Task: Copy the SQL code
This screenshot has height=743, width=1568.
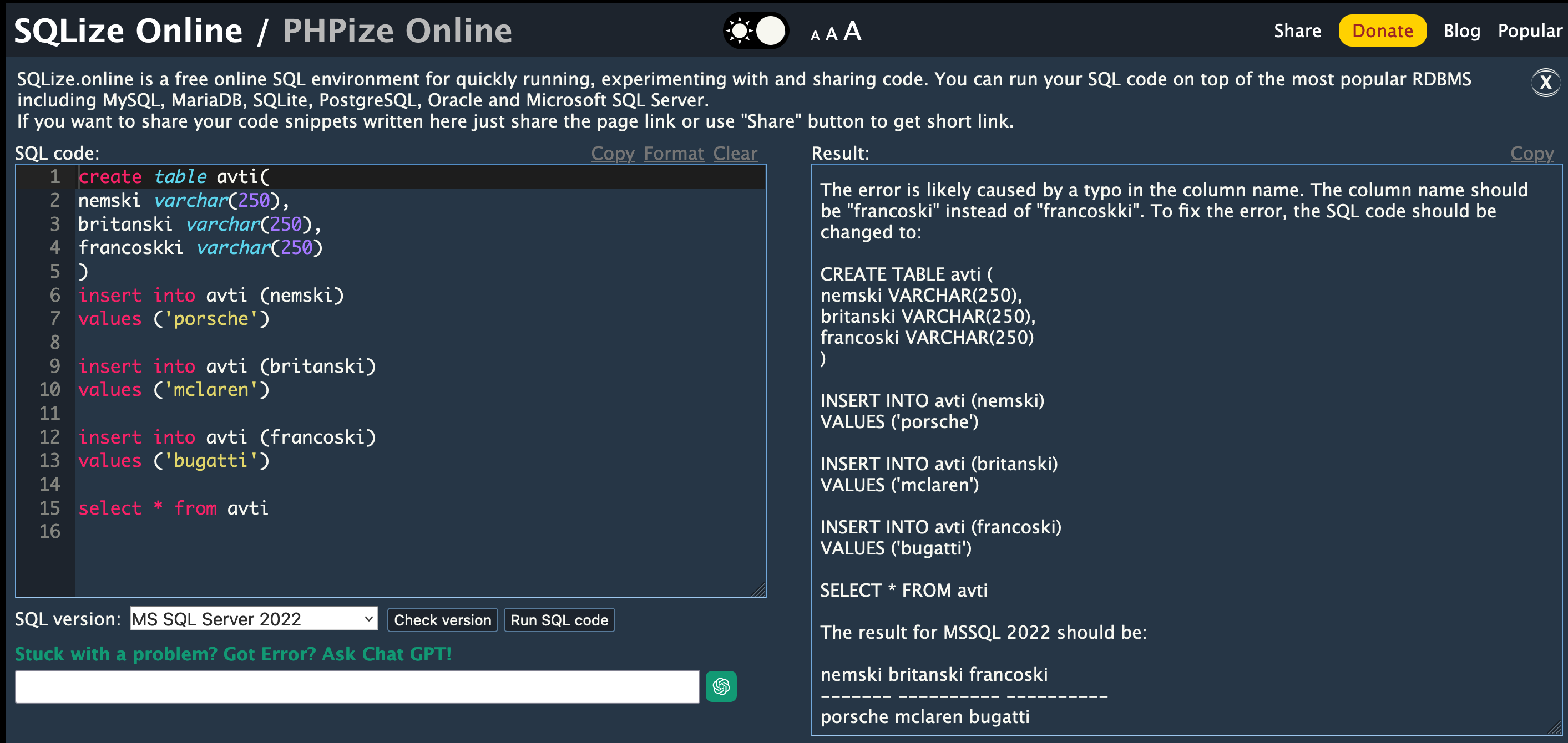Action: point(613,154)
